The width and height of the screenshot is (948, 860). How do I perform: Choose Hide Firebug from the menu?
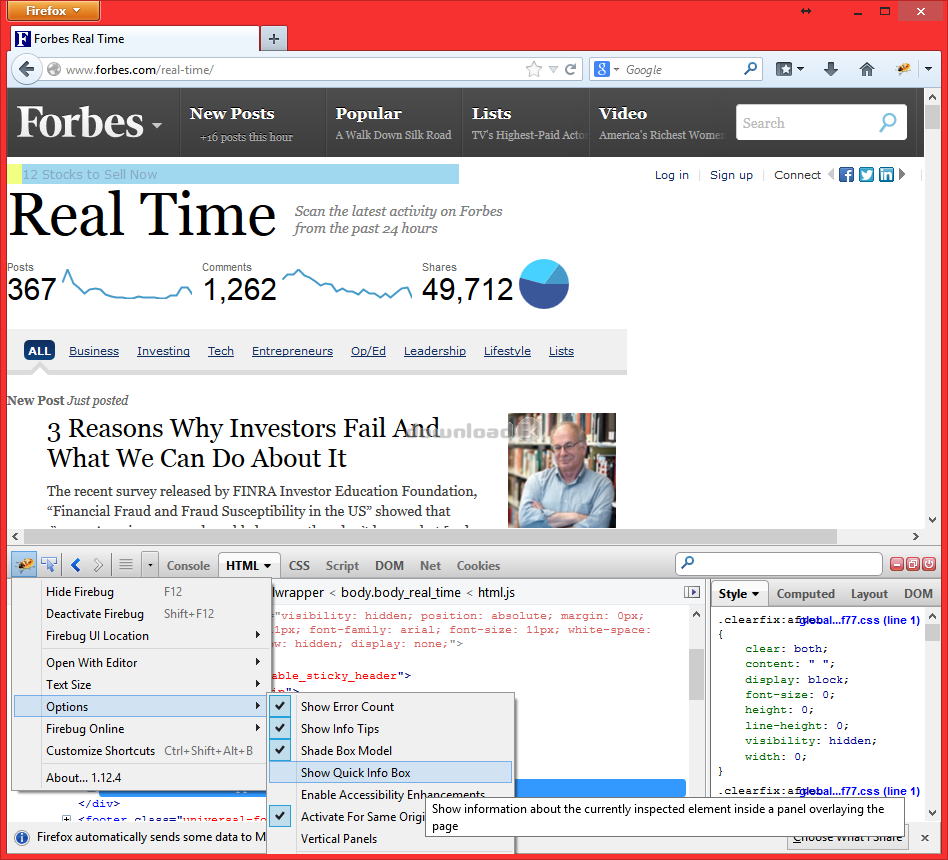click(x=140, y=591)
